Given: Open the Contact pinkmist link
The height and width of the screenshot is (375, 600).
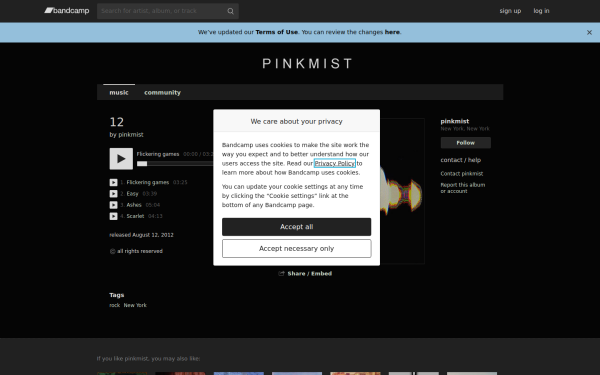Looking at the screenshot, I should (x=461, y=174).
